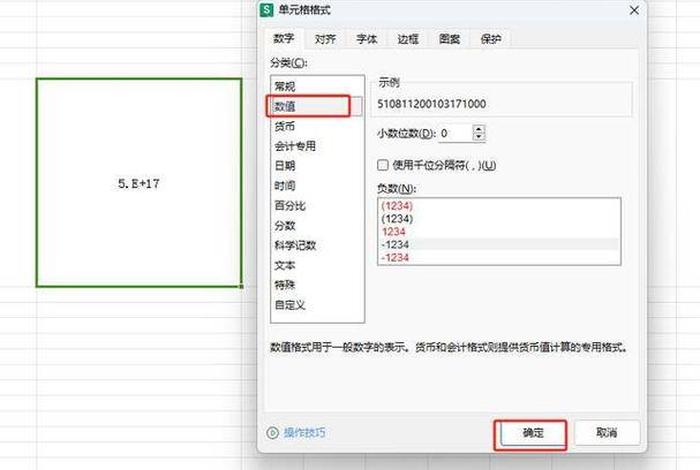700x470 pixels.
Task: Open the 图案 tab
Action: pyautogui.click(x=449, y=39)
